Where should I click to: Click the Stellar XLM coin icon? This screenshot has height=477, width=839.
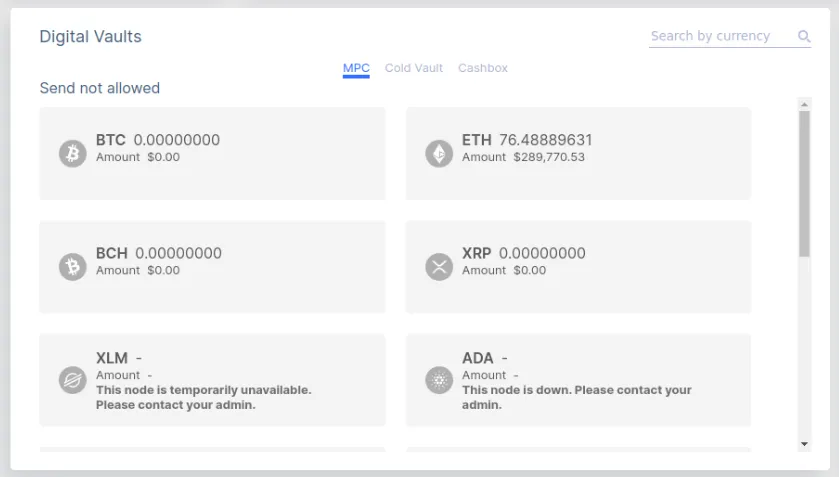point(73,380)
